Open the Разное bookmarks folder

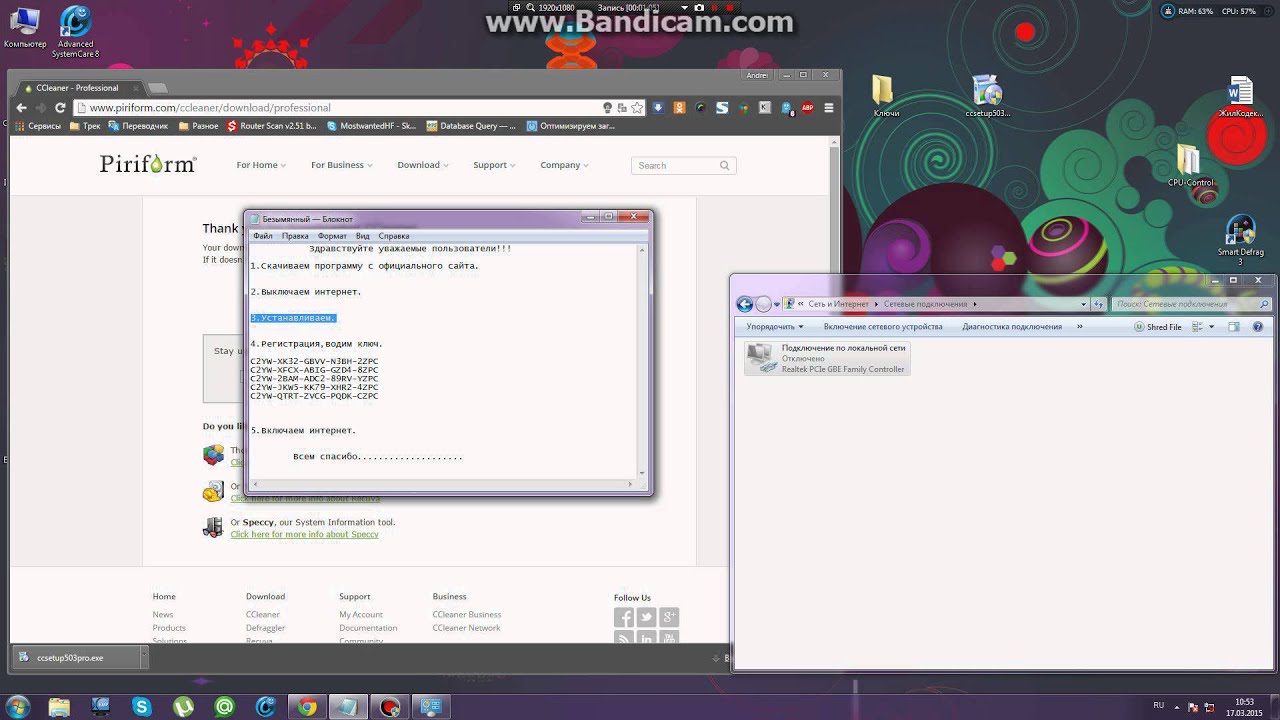point(198,126)
